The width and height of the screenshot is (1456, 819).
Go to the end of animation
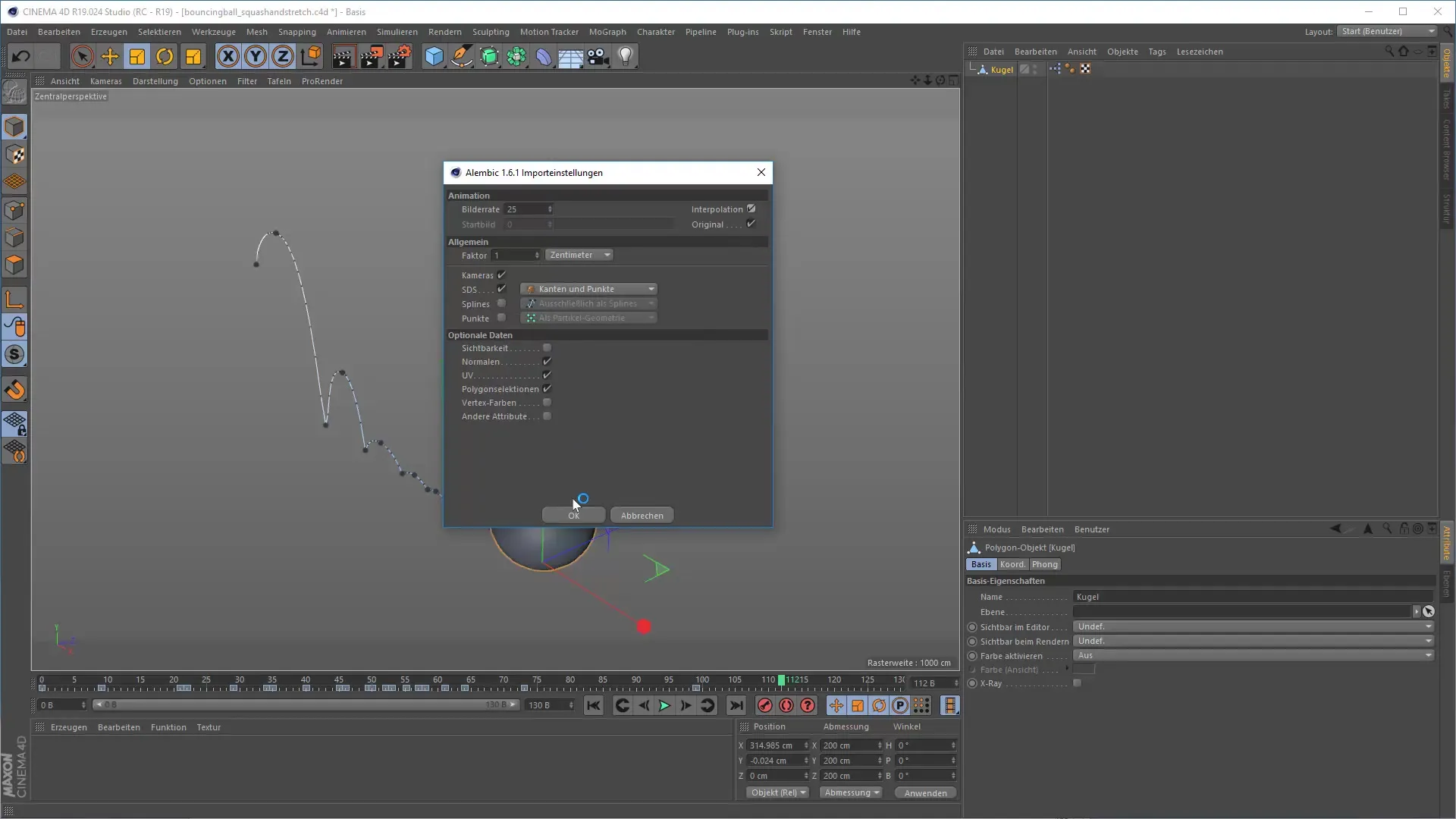(x=736, y=706)
